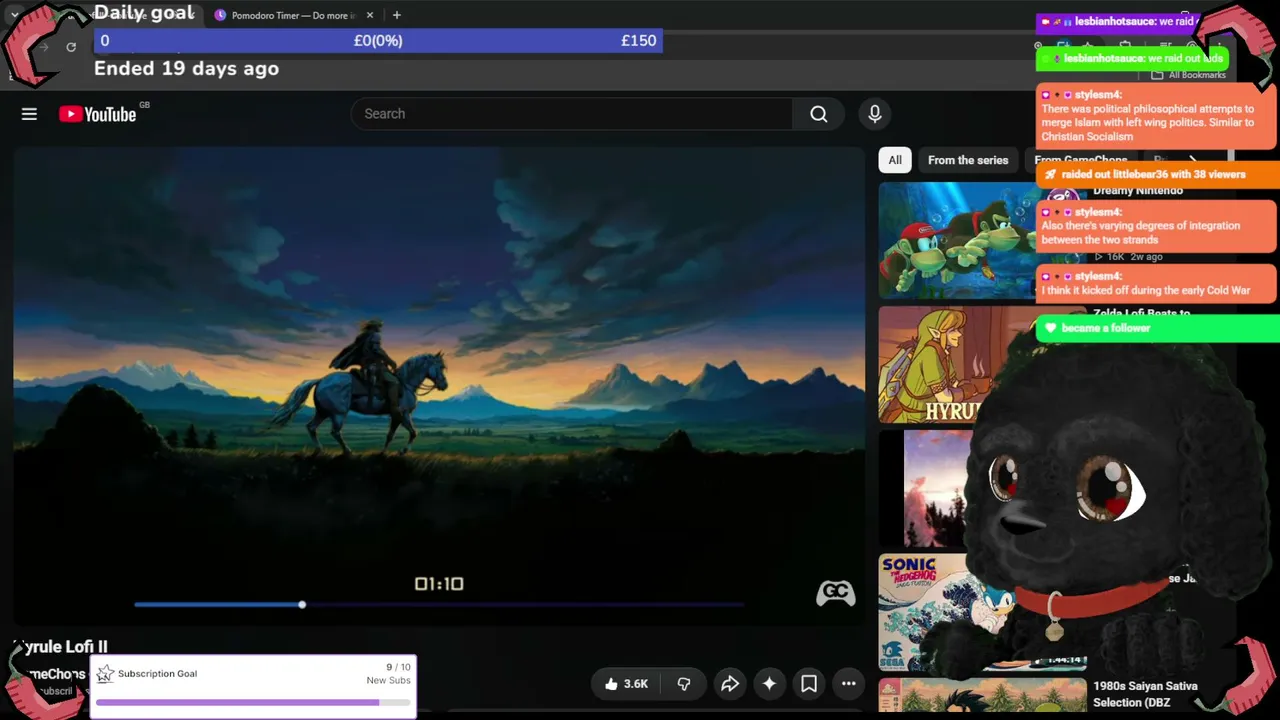Viewport: 1280px width, 720px height.
Task: Click the Hyrule Lofi video player
Action: click(x=439, y=386)
